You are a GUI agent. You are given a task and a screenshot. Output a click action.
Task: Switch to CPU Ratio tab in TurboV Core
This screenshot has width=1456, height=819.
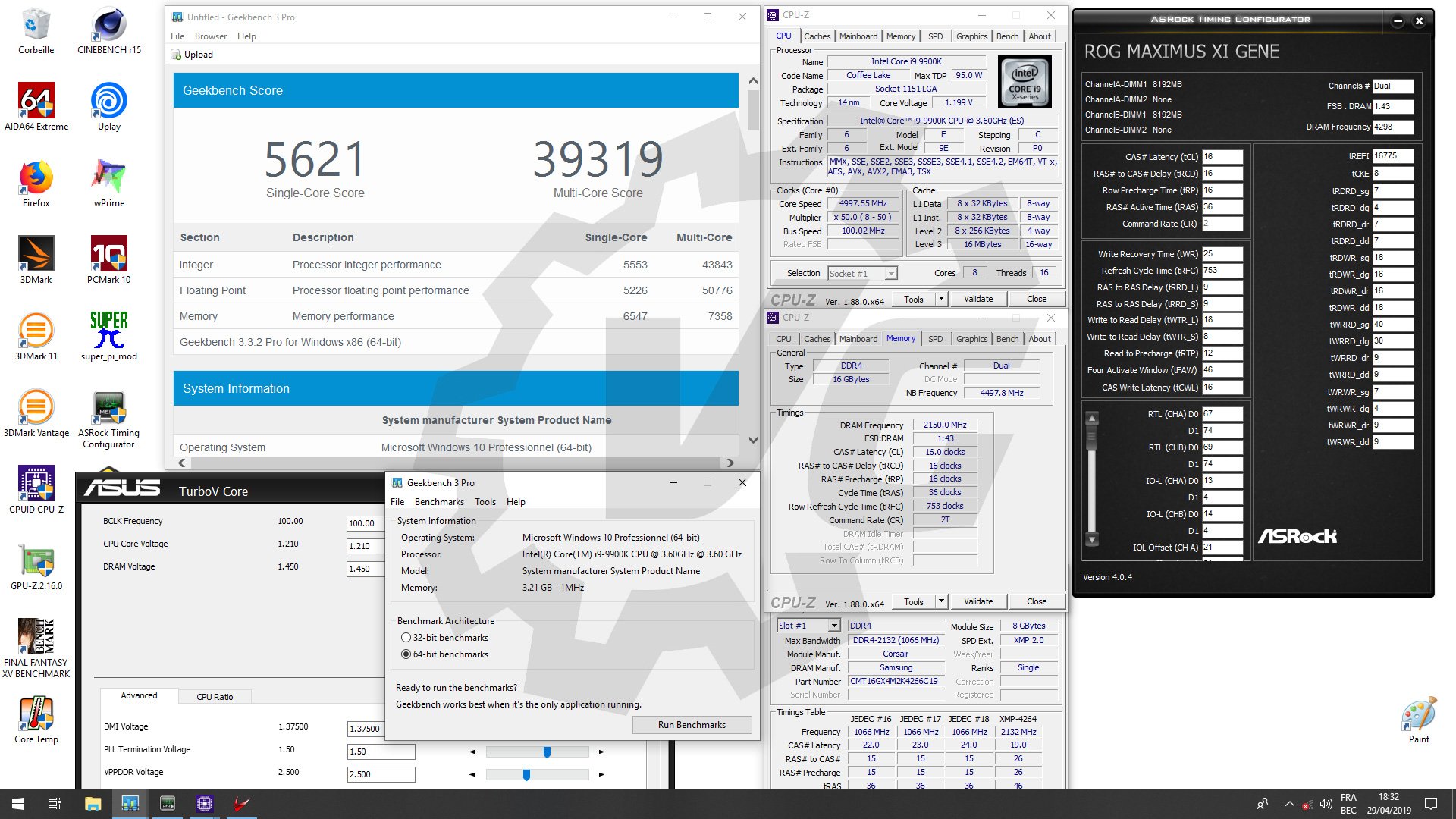[215, 697]
